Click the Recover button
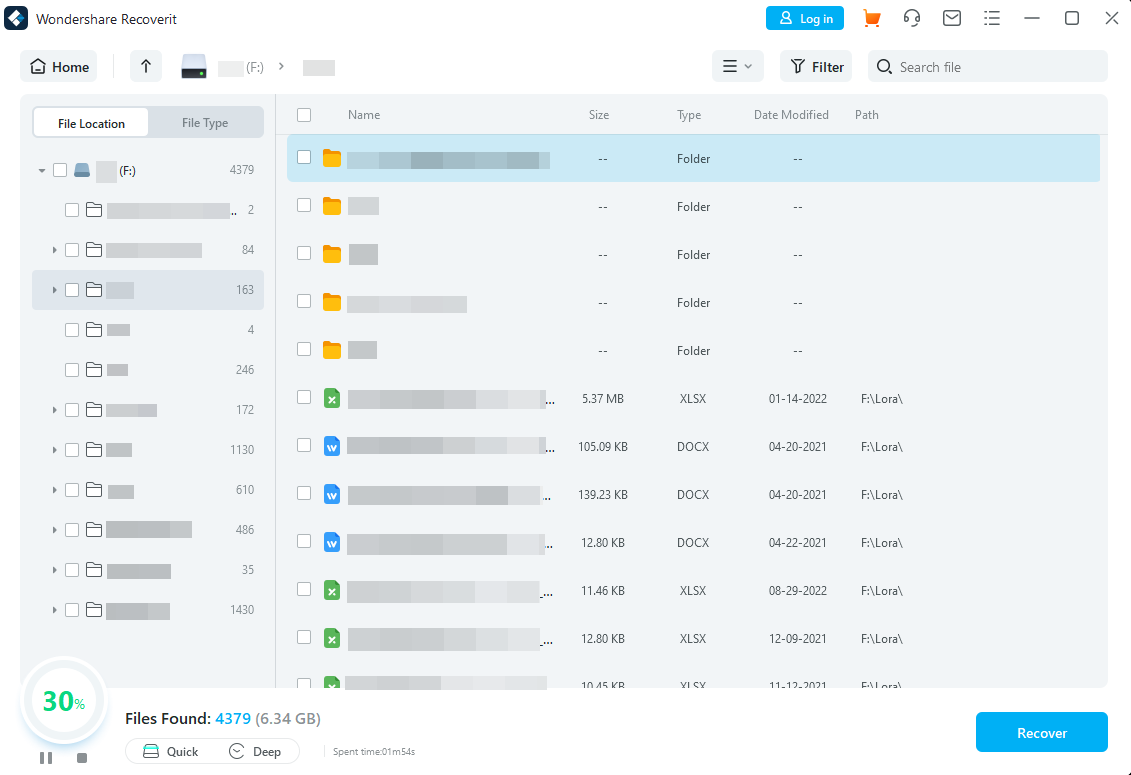Viewport: 1131px width, 775px height. coord(1041,733)
